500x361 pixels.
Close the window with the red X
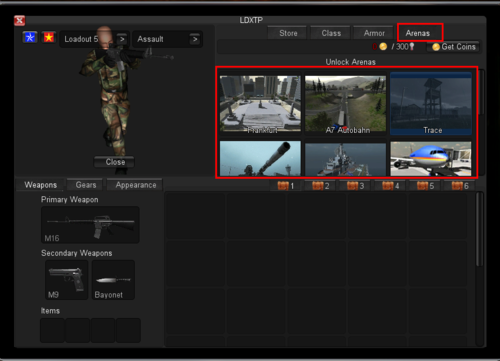(20, 21)
